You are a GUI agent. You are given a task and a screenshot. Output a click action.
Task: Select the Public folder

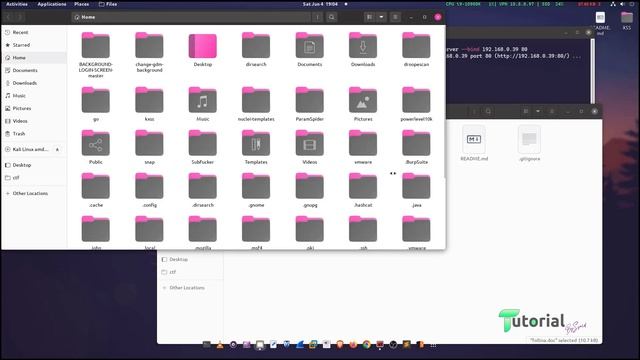[x=96, y=147]
